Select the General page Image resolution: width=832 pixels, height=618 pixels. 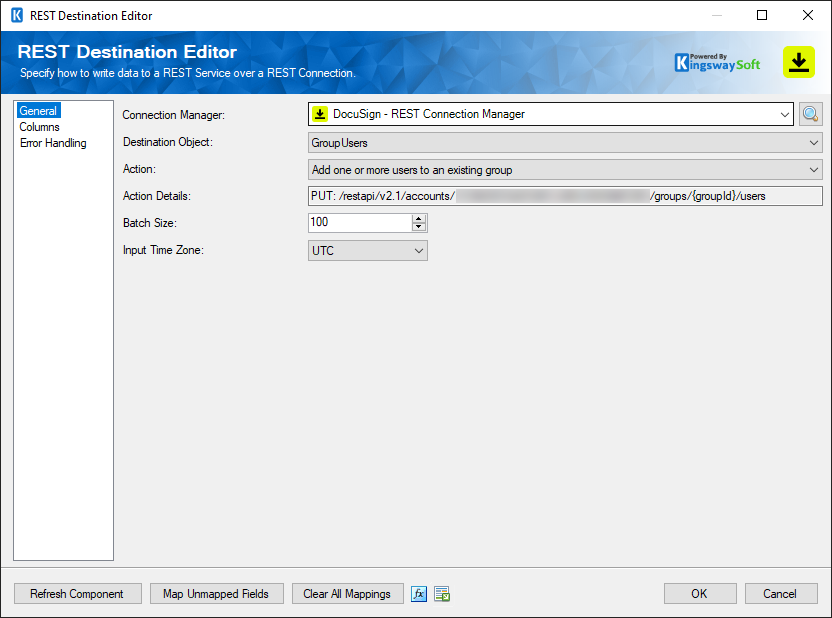click(38, 110)
